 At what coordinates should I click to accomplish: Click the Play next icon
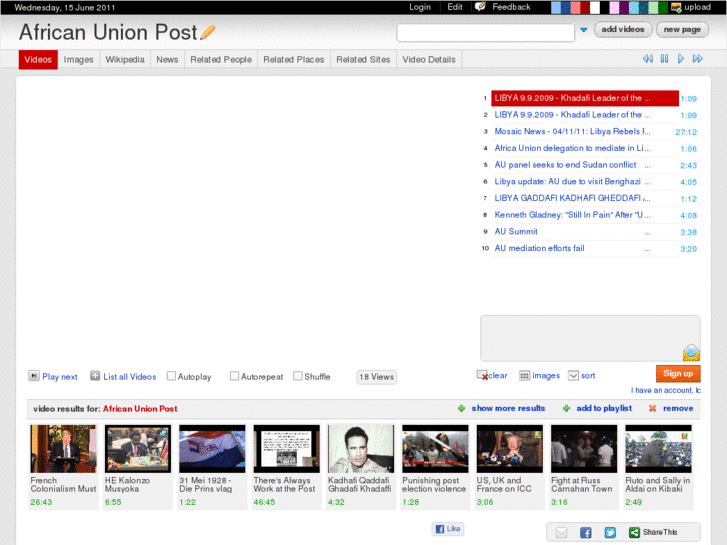34,376
